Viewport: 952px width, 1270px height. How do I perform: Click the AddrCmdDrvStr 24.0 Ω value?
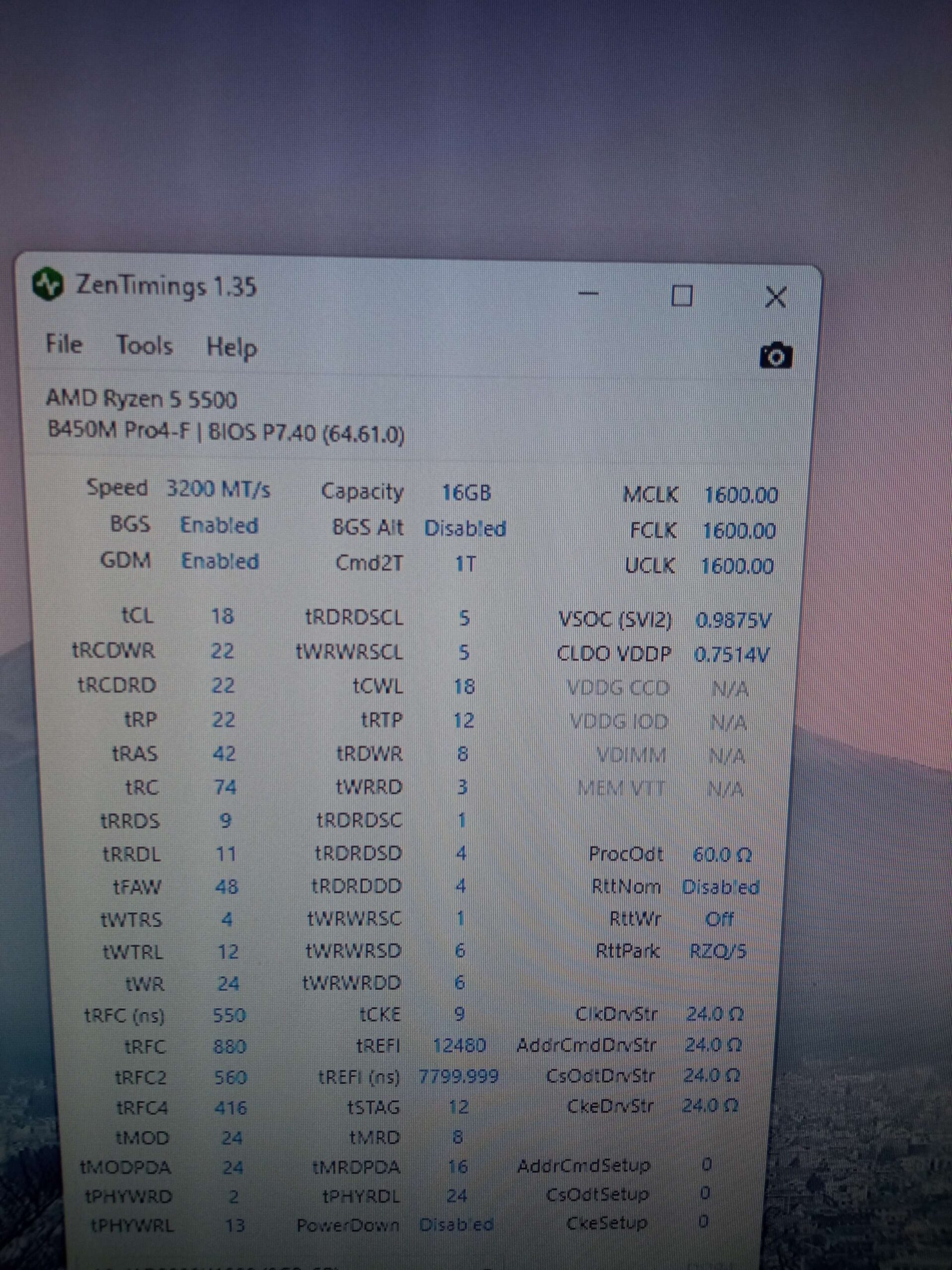pyautogui.click(x=713, y=1044)
